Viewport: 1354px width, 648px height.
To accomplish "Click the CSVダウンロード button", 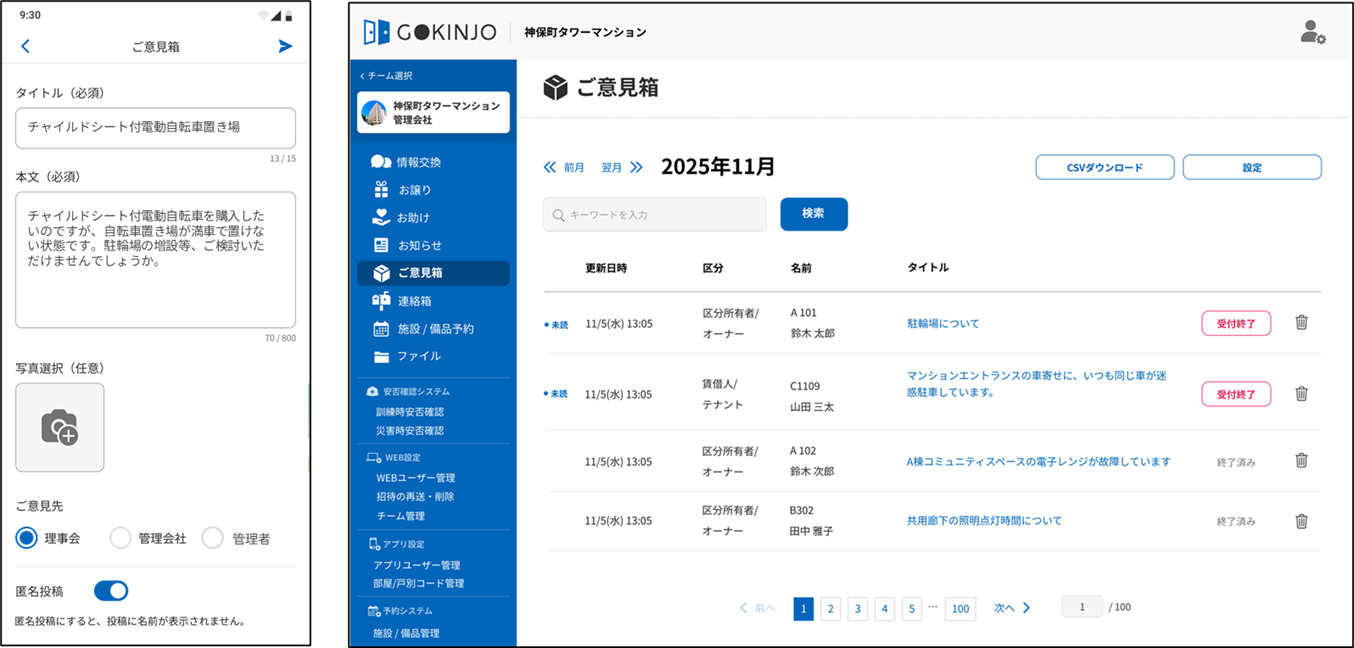I will tap(1105, 167).
